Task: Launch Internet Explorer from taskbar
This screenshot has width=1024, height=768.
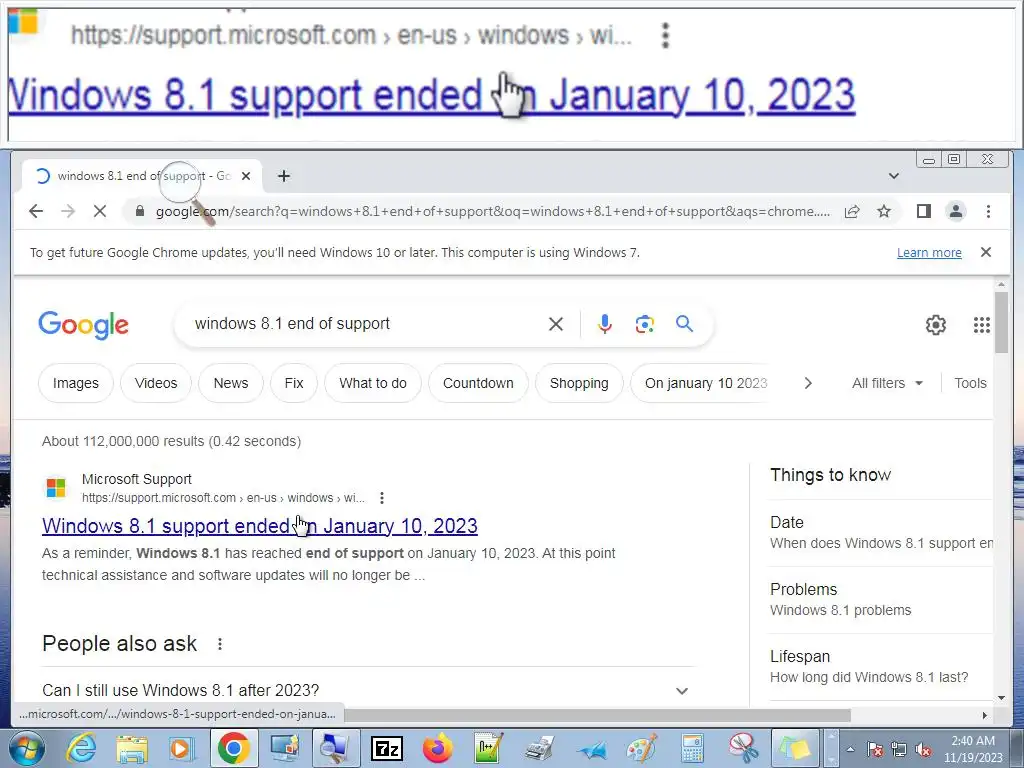Action: (x=82, y=748)
